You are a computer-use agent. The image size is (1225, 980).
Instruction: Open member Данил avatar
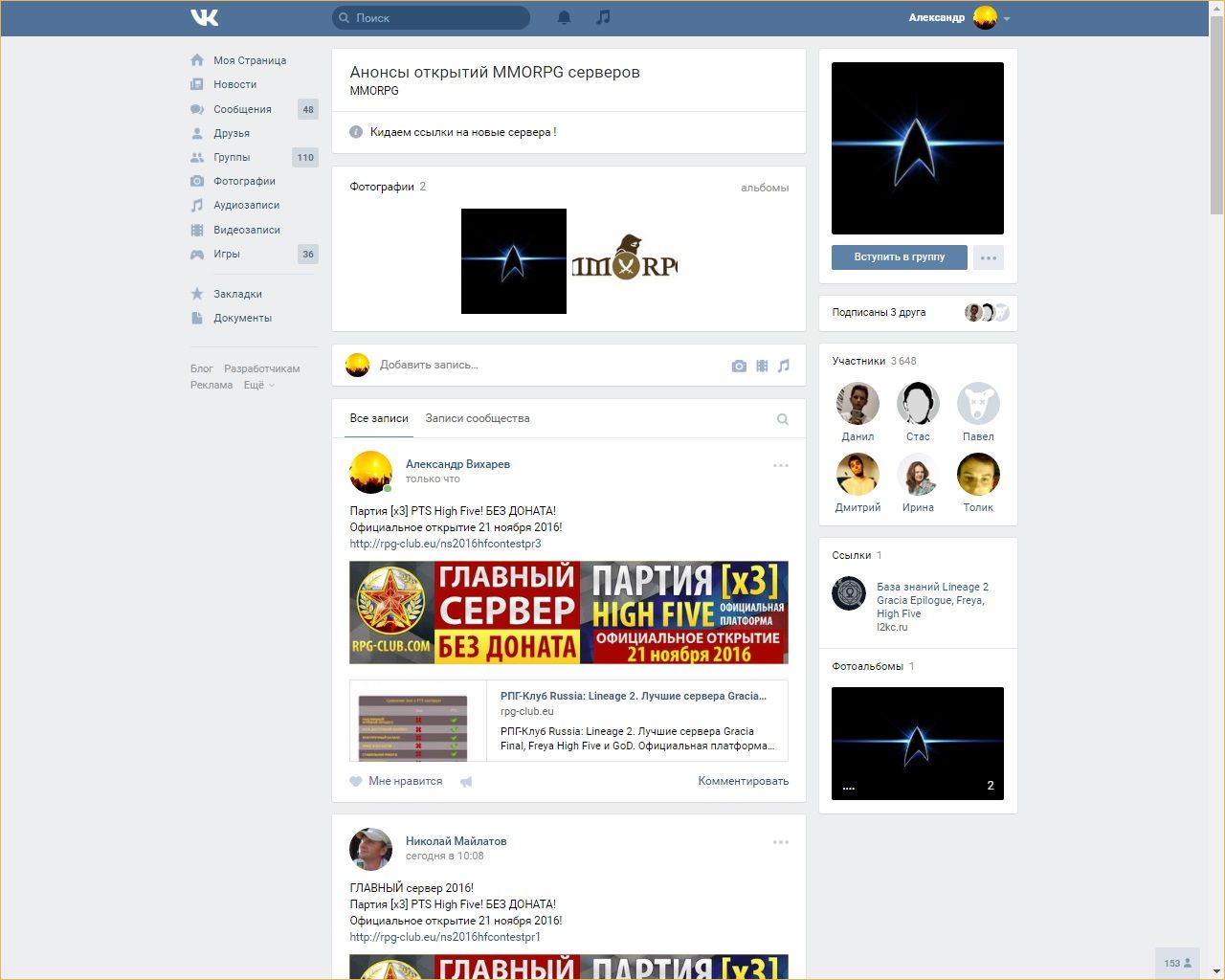click(857, 404)
